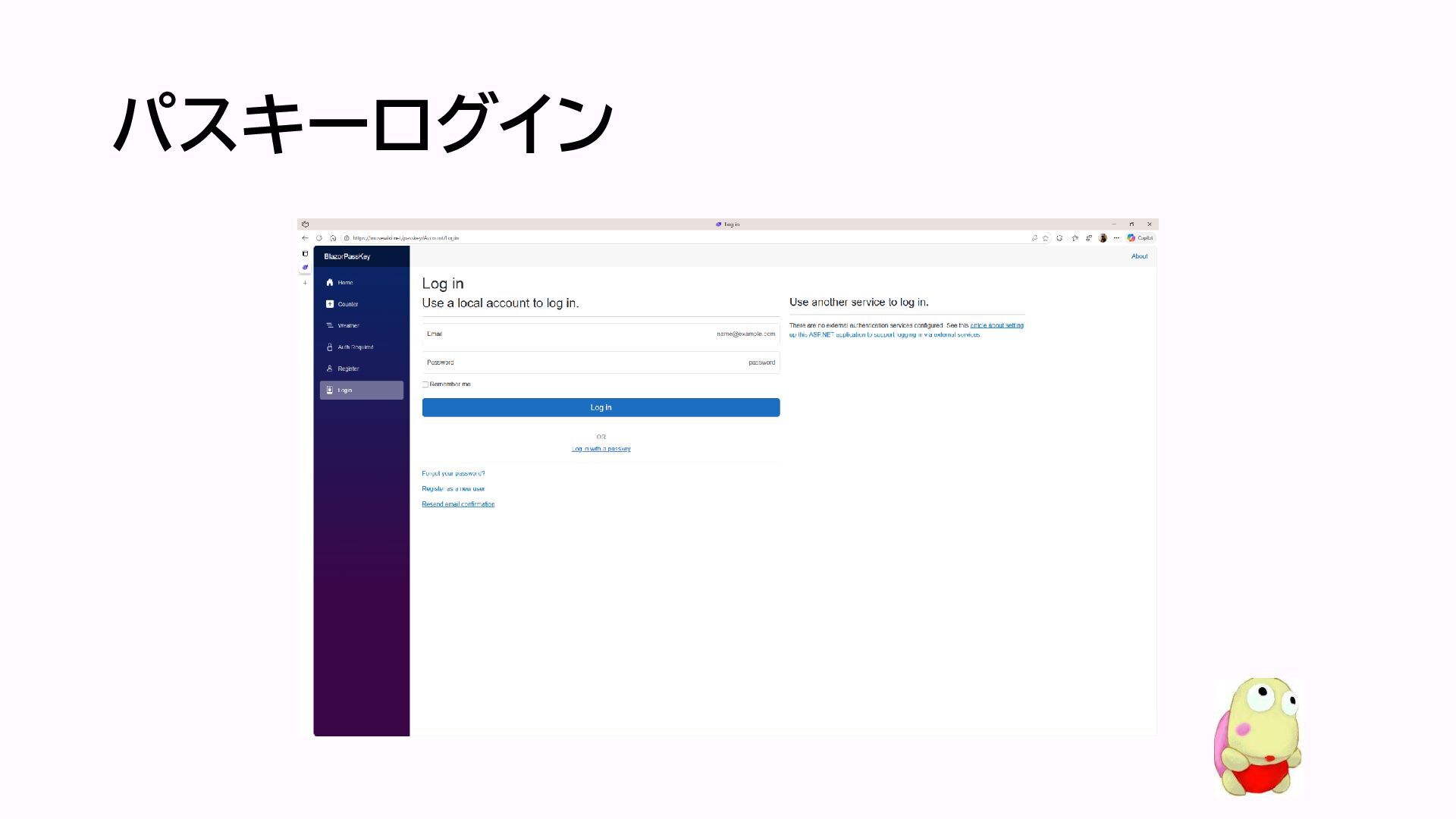
Task: Click into the Password field
Action: coord(601,362)
